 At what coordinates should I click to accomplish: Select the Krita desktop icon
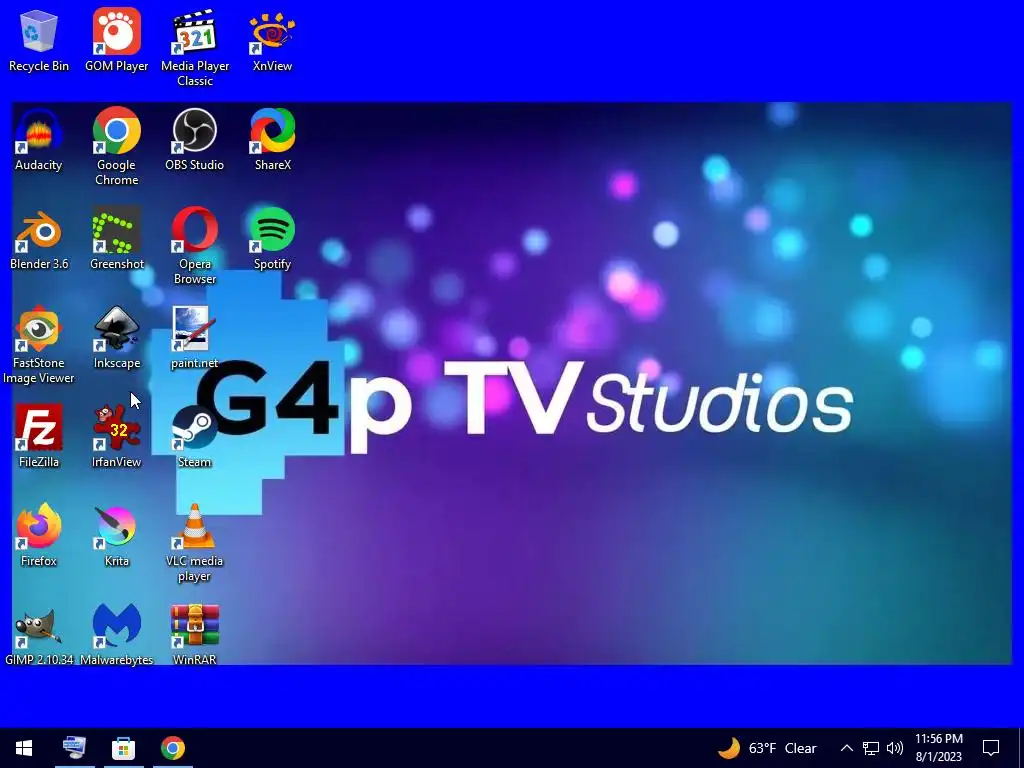pyautogui.click(x=116, y=536)
